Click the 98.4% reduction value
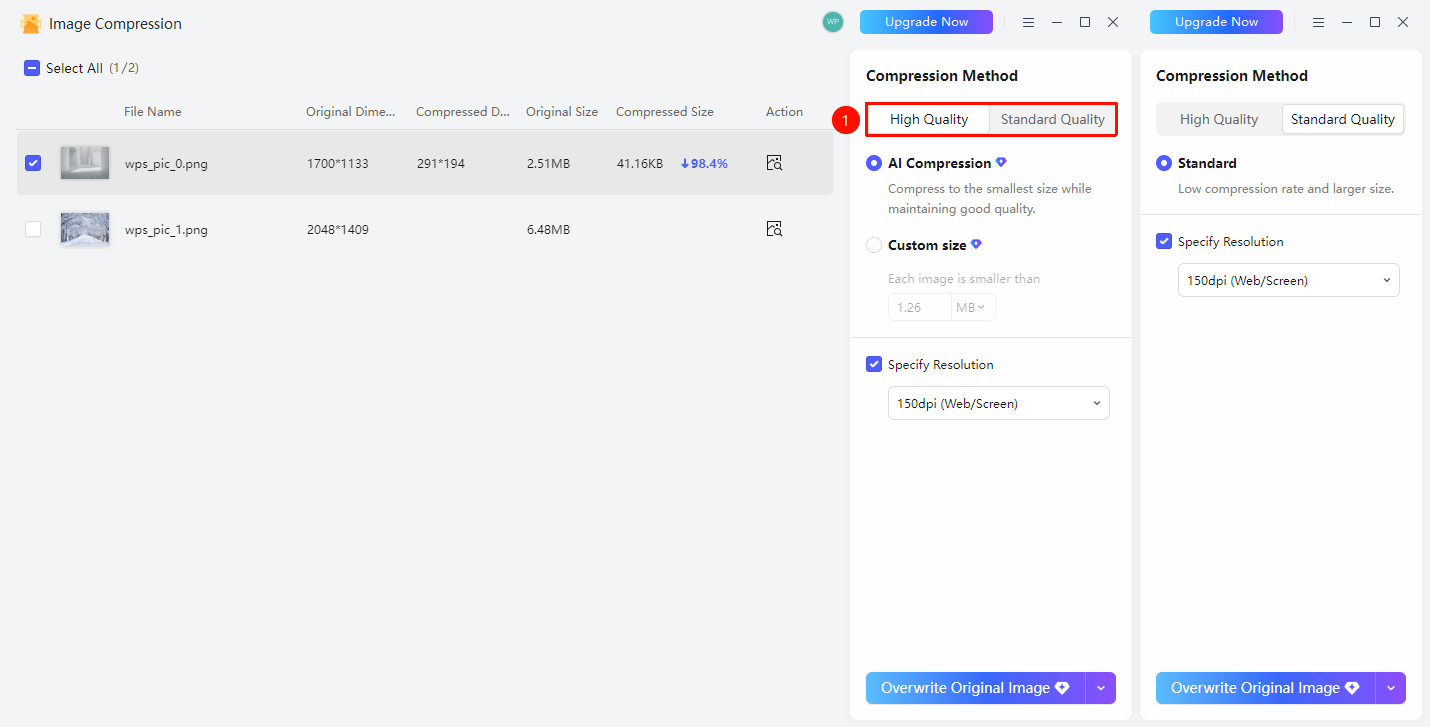Image resolution: width=1430 pixels, height=727 pixels. 704,163
